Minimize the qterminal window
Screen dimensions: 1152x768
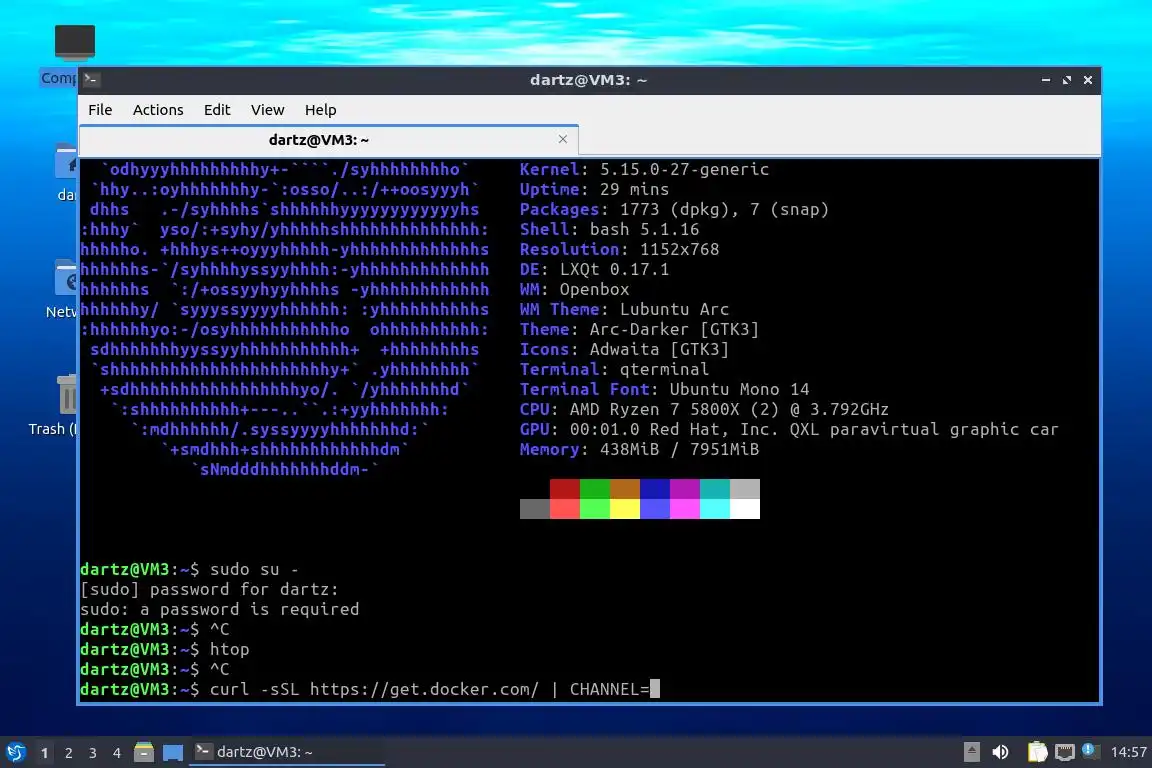1045,80
